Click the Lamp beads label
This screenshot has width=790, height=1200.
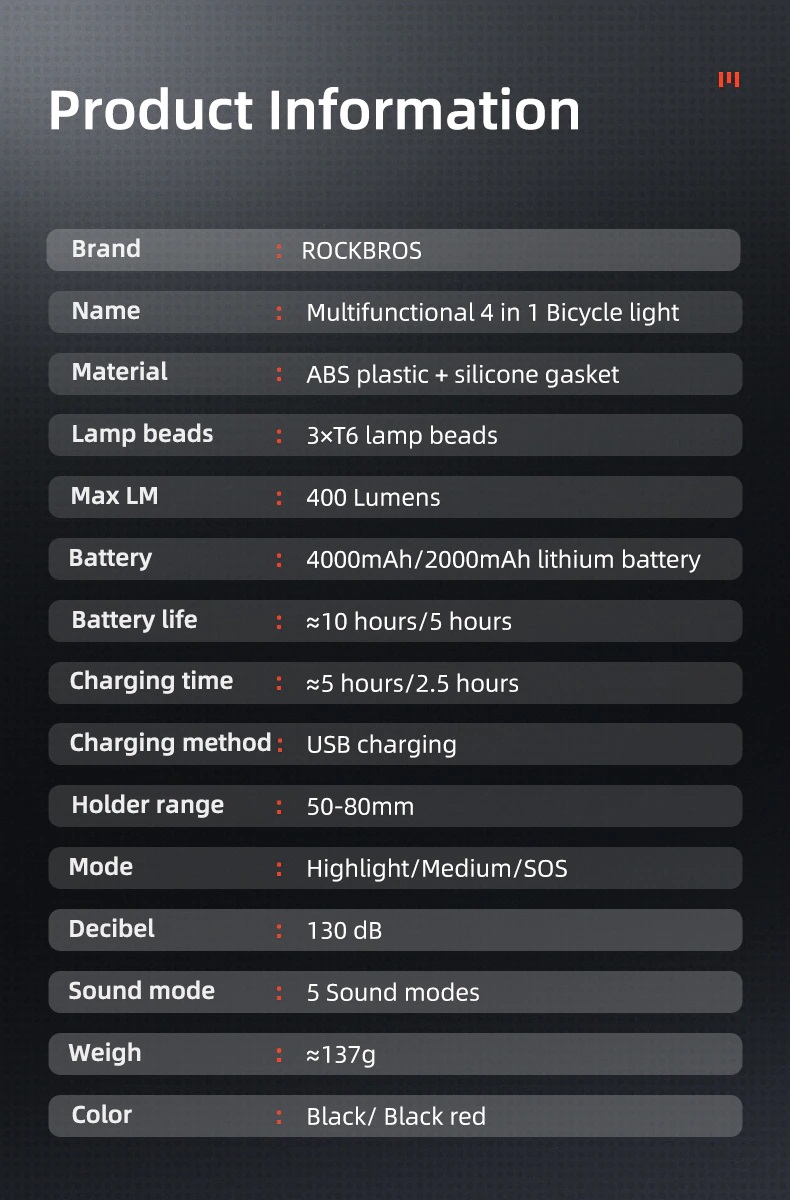pos(142,434)
